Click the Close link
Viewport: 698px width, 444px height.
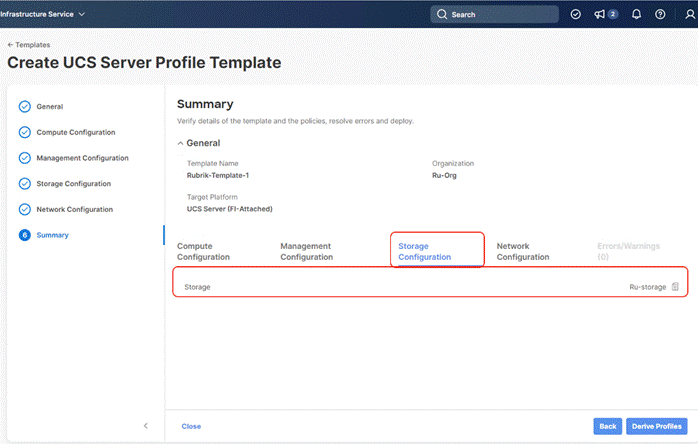[x=191, y=426]
